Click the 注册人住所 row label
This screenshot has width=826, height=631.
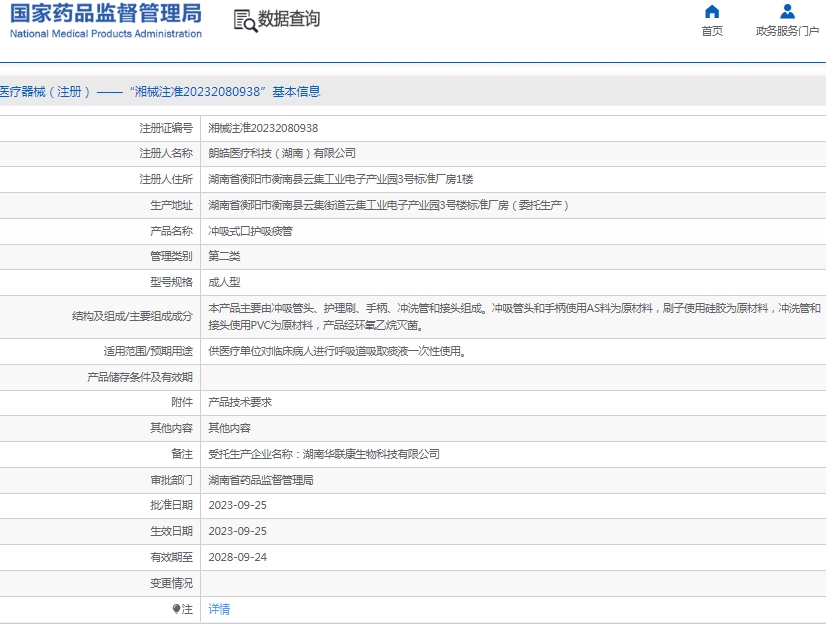(x=166, y=179)
